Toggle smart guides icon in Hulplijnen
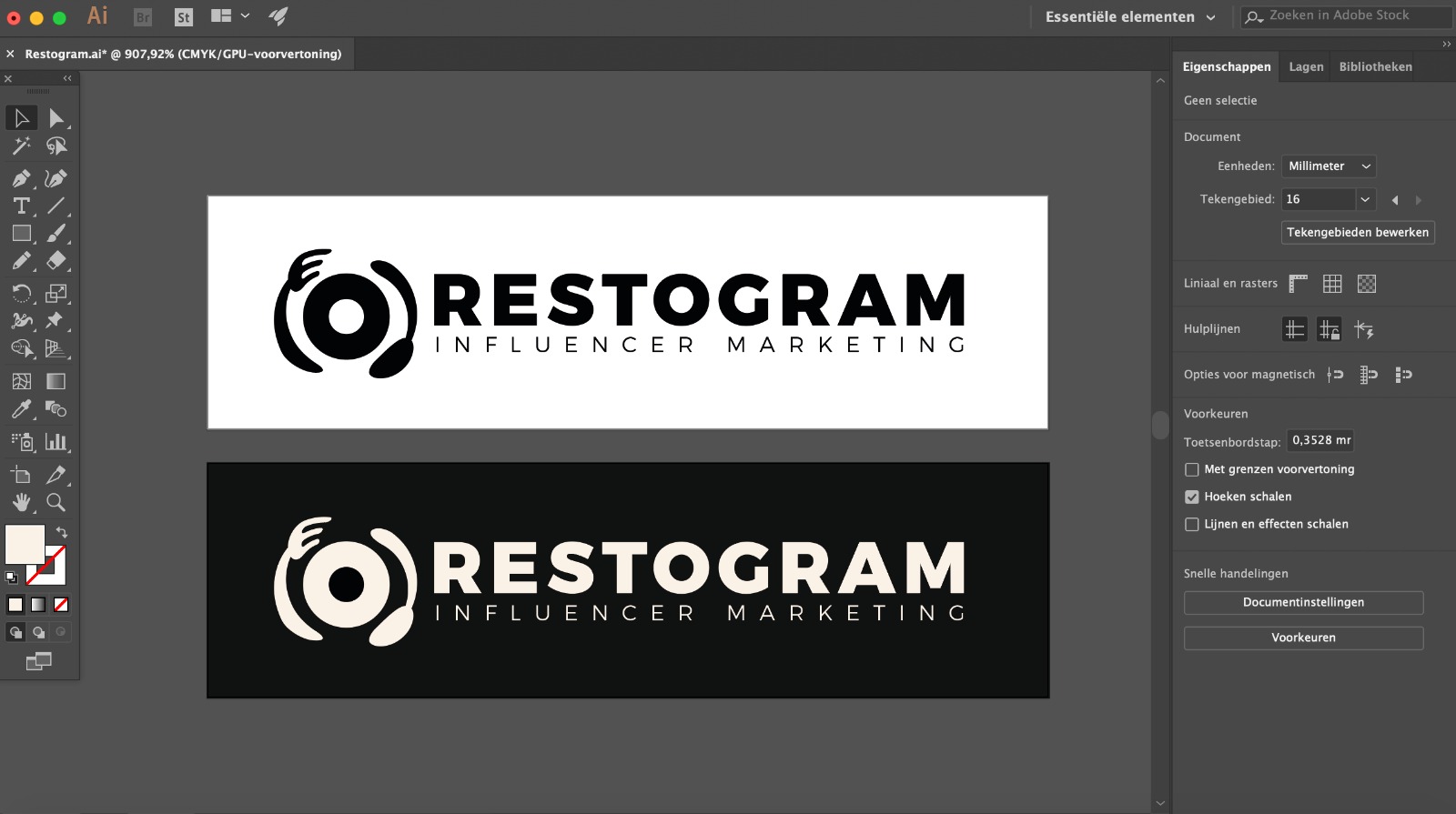Screen dimensions: 1456x814 click(x=1364, y=329)
